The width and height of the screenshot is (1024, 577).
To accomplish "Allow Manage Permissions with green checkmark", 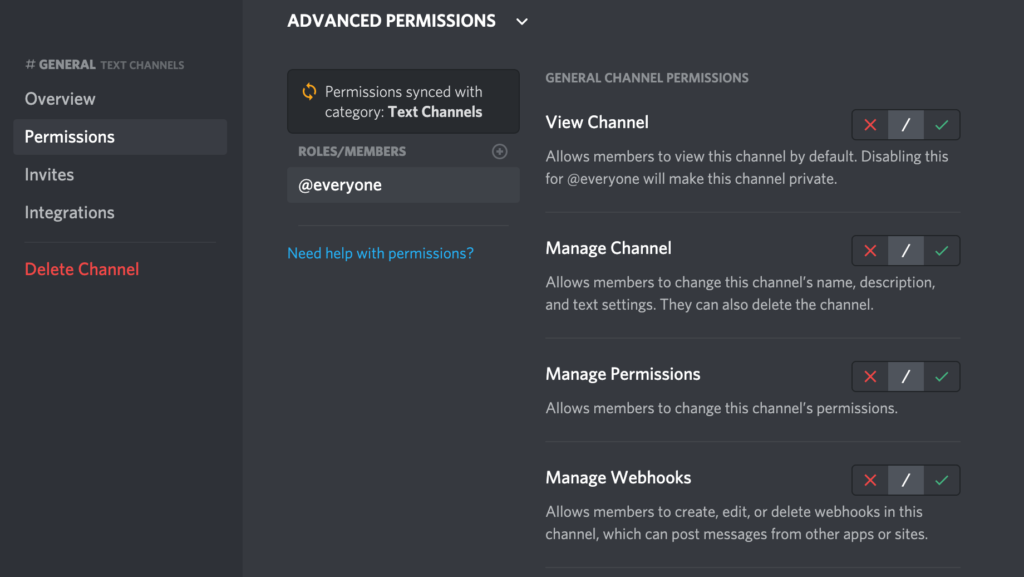I will click(941, 377).
